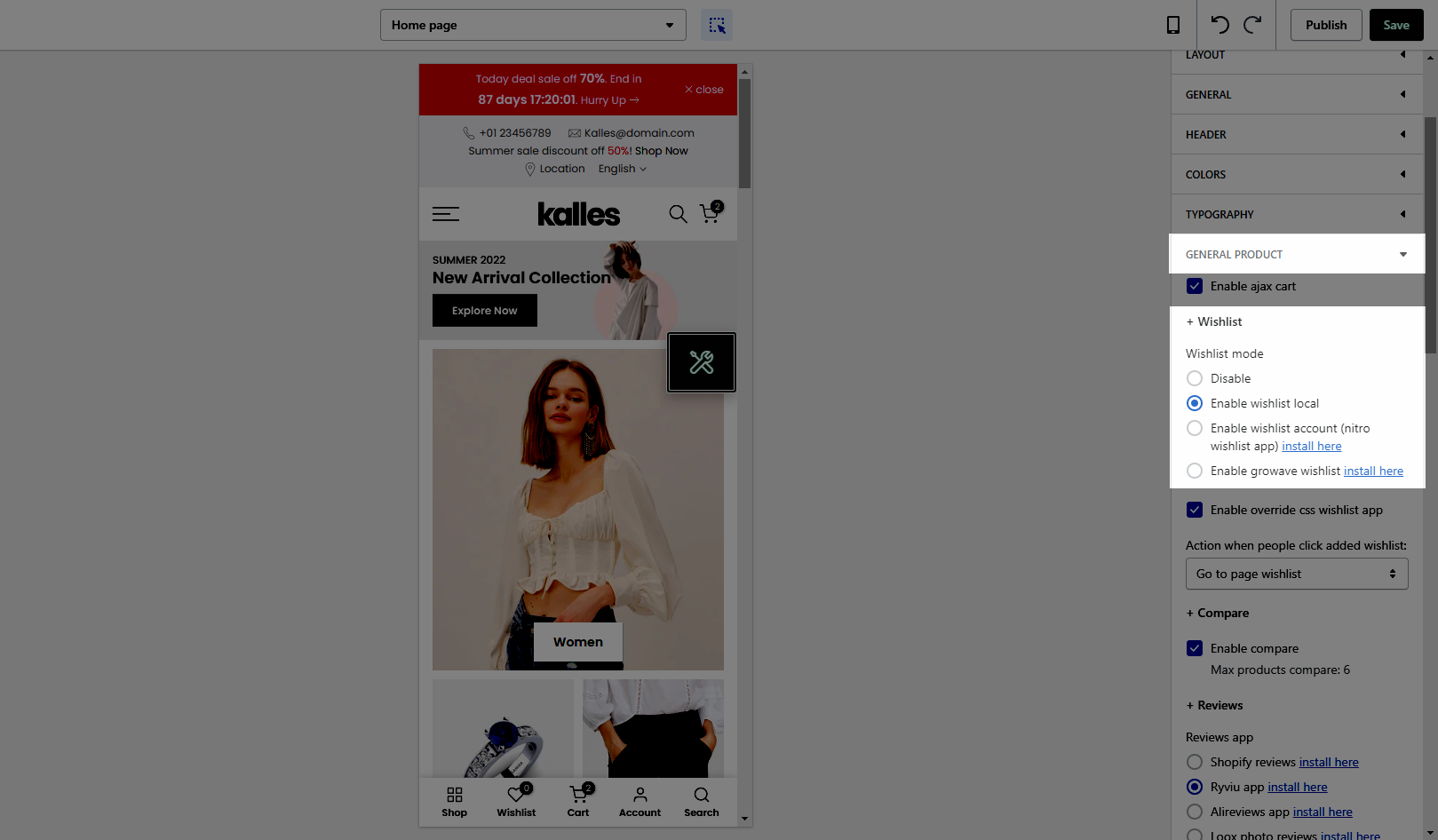Click the ring product thumbnail
The height and width of the screenshot is (840, 1438).
pyautogui.click(x=503, y=728)
